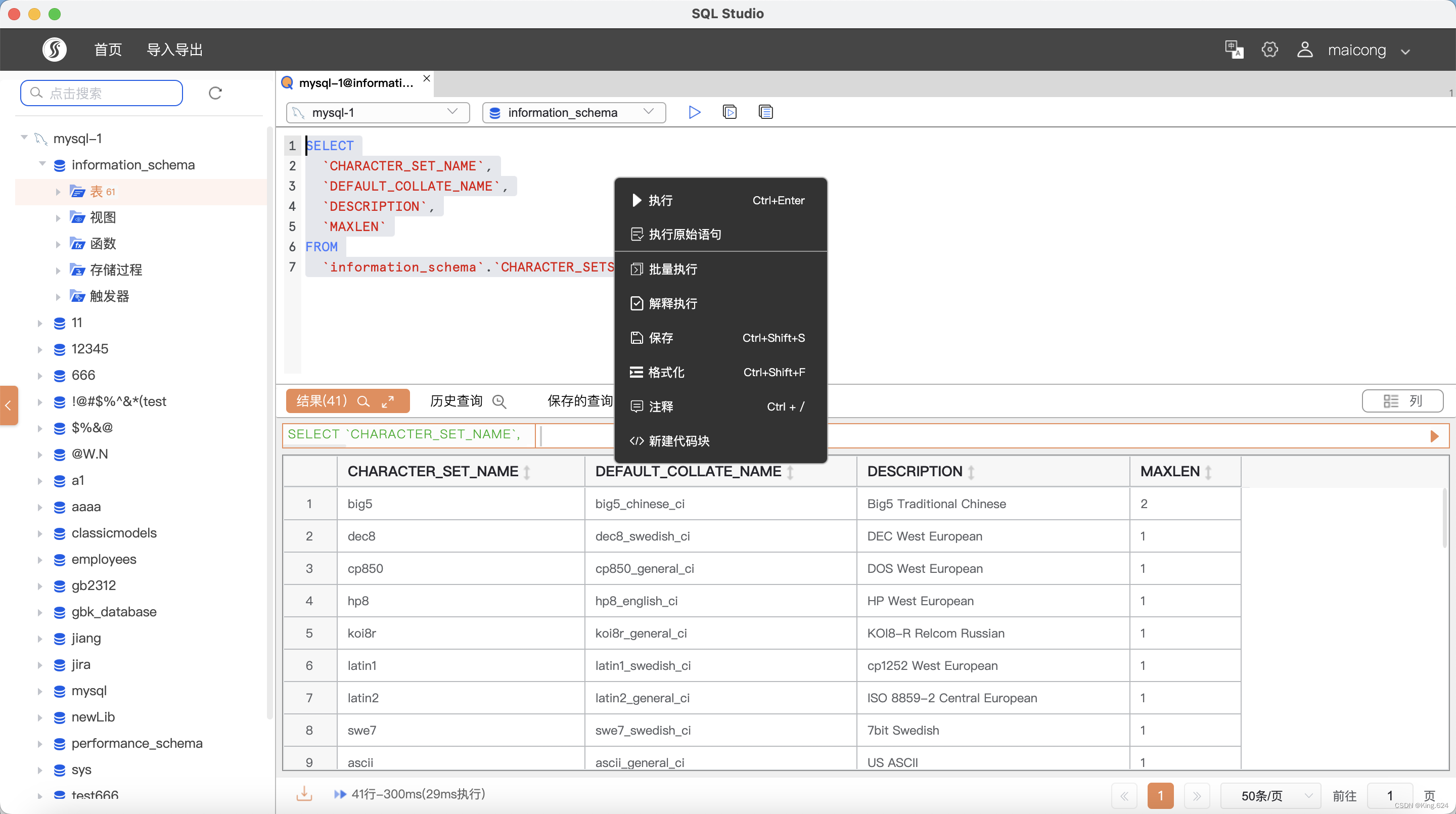Viewport: 1456px width, 814px height.
Task: Click the 列 column view button
Action: click(x=1402, y=401)
